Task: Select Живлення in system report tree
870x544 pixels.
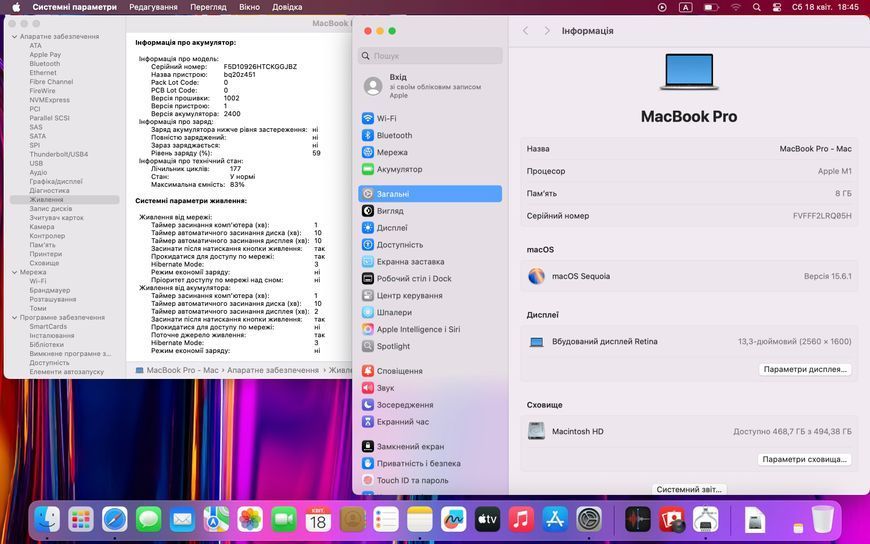Action: tap(64, 200)
